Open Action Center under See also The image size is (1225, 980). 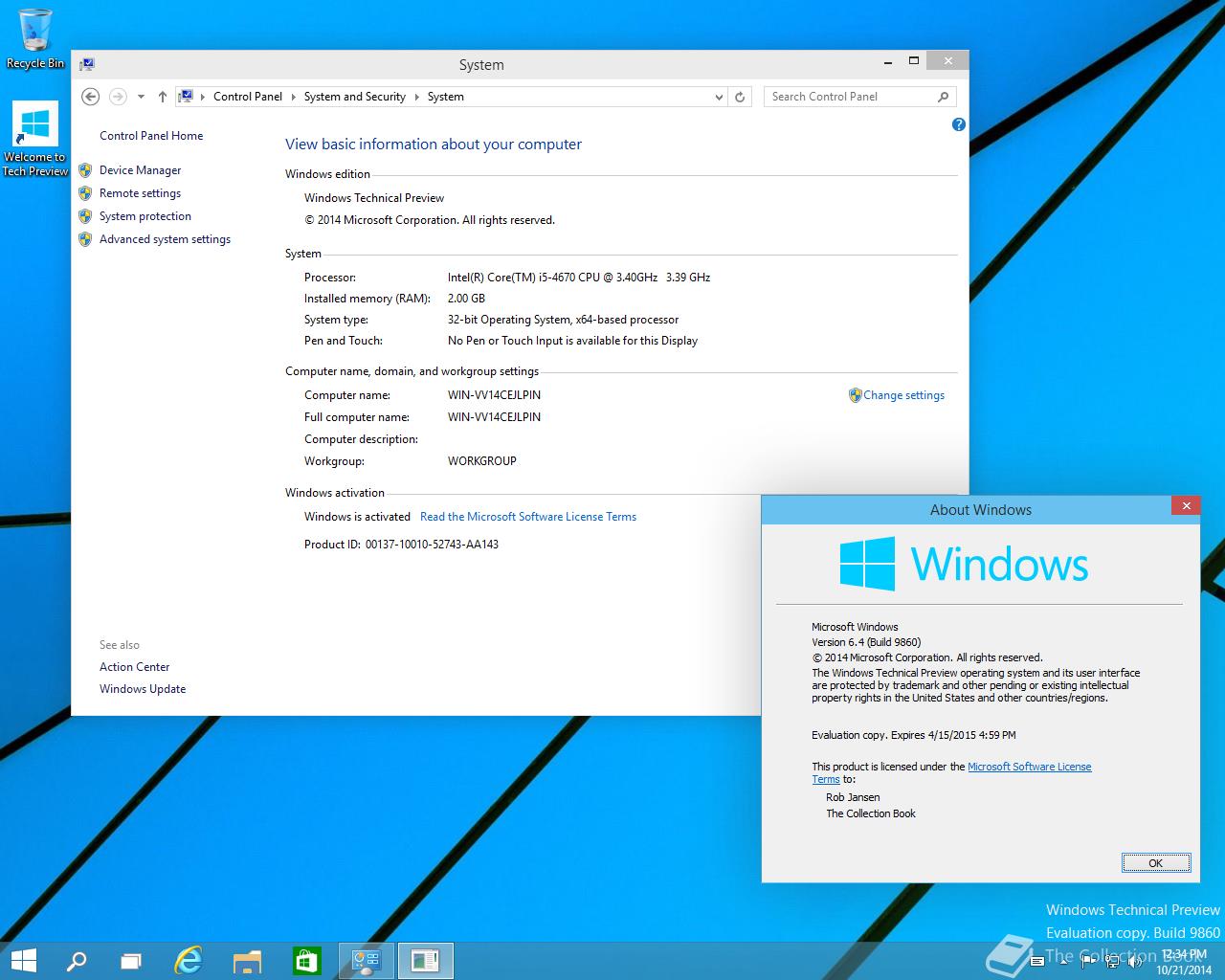coord(134,667)
